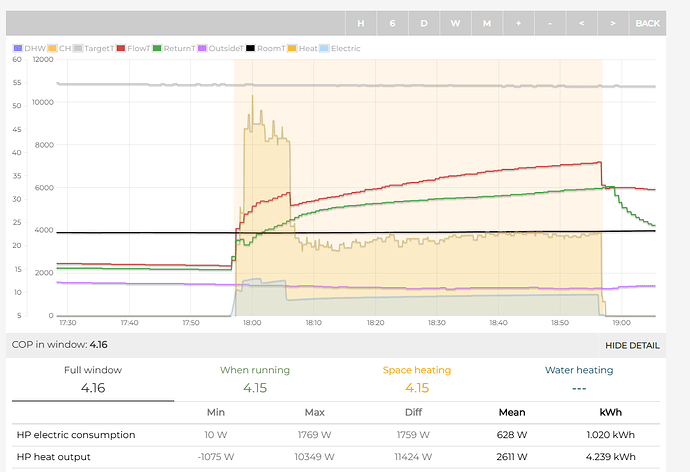The image size is (690, 472).
Task: Switch graph to D (day) view
Action: (424, 23)
